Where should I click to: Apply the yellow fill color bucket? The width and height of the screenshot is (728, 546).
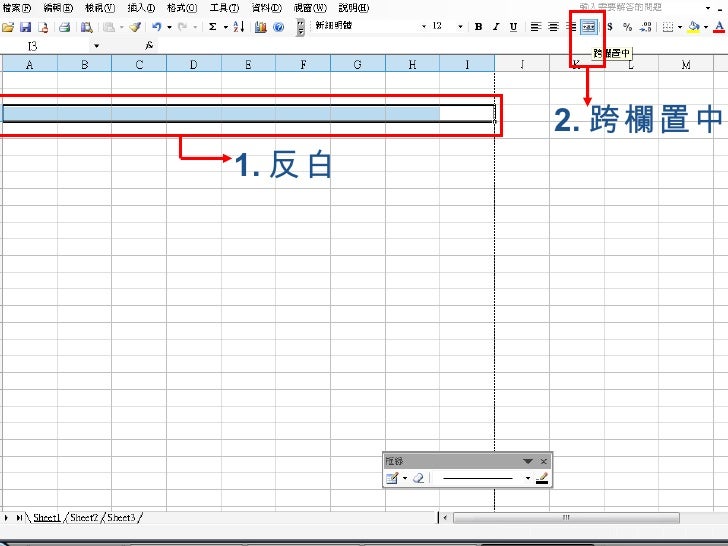tap(694, 27)
